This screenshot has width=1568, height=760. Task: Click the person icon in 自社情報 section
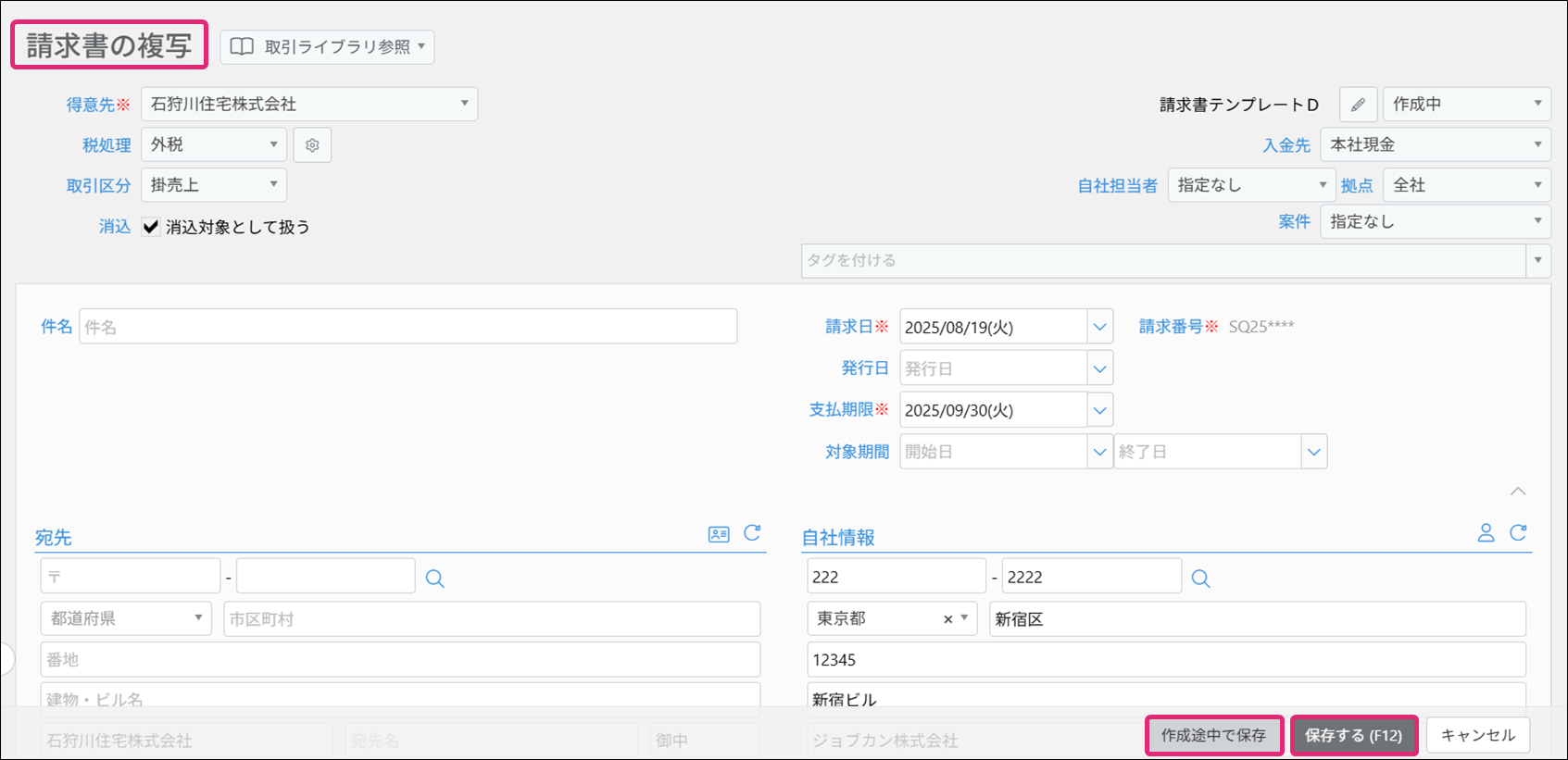click(x=1486, y=533)
